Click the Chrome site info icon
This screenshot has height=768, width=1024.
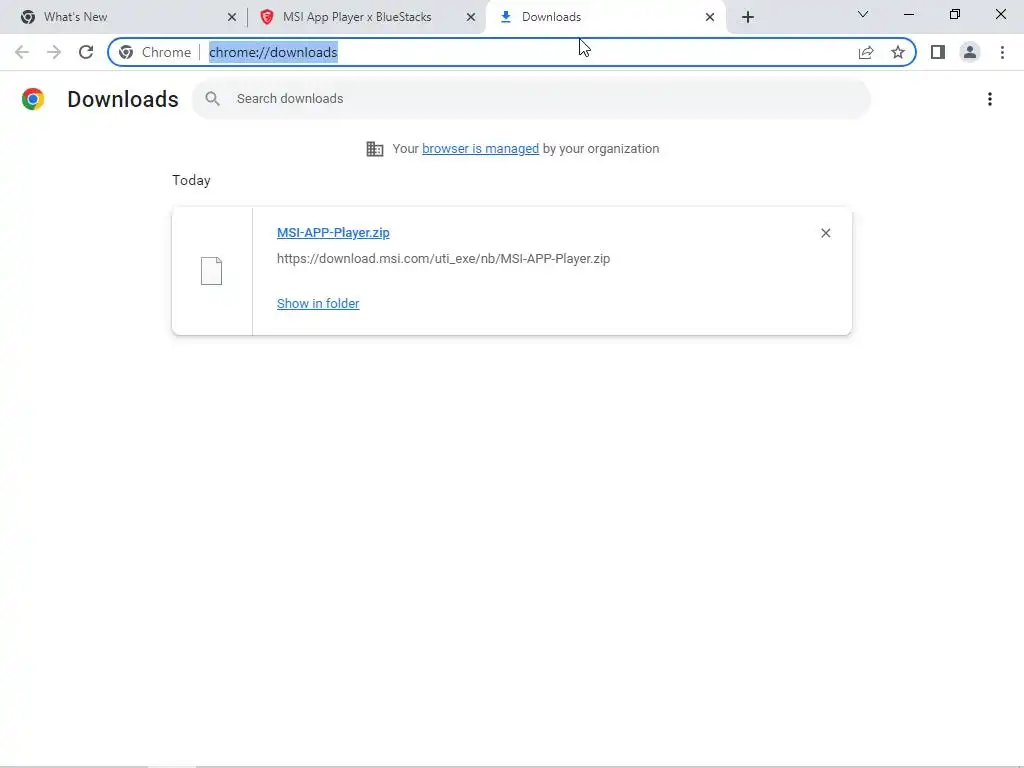(x=126, y=52)
